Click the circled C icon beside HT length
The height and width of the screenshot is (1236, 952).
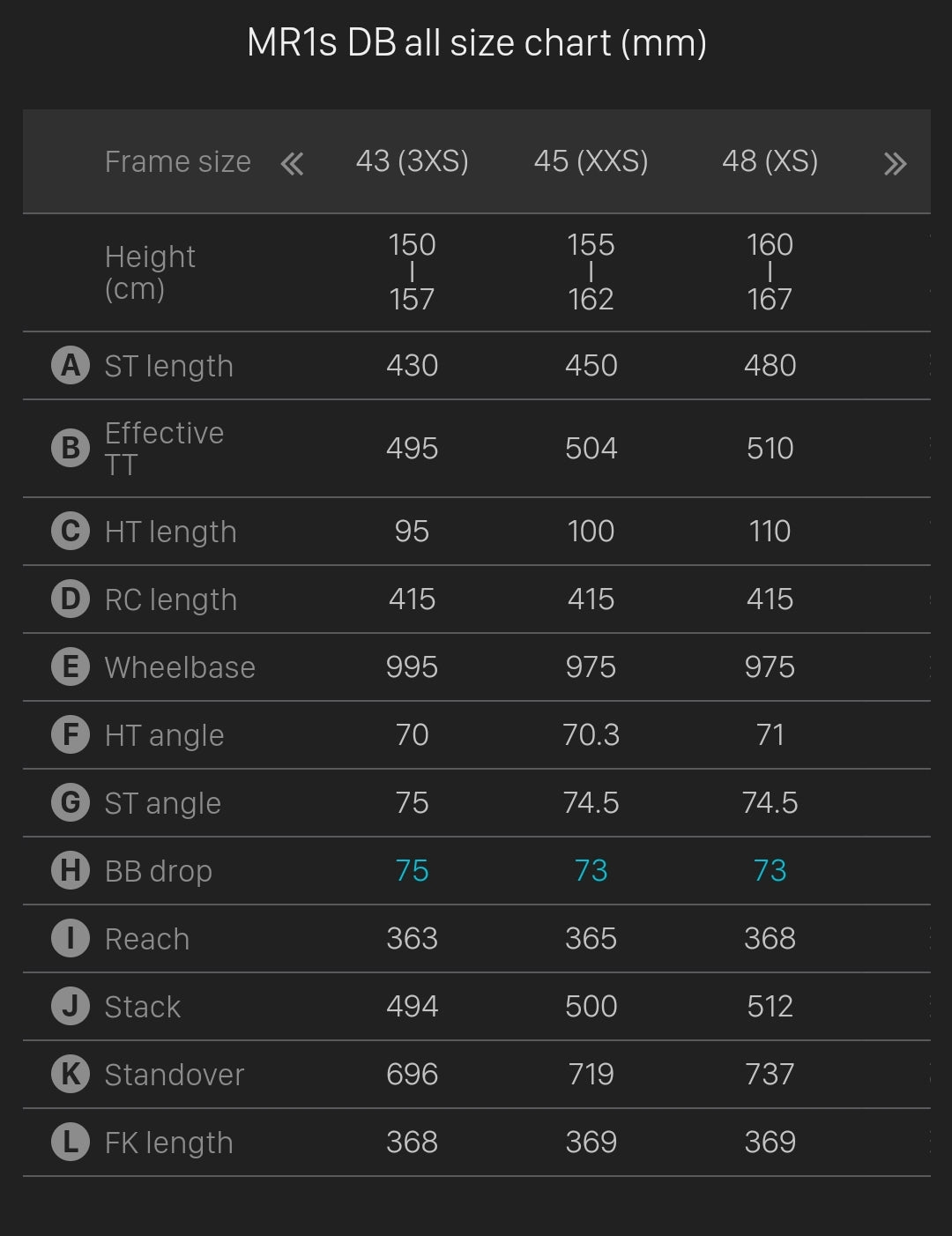pyautogui.click(x=71, y=532)
